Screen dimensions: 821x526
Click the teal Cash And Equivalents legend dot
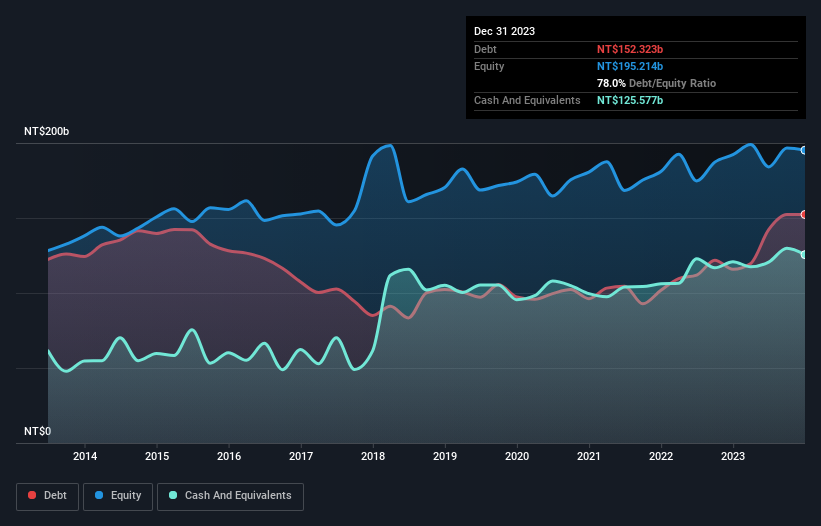point(173,495)
